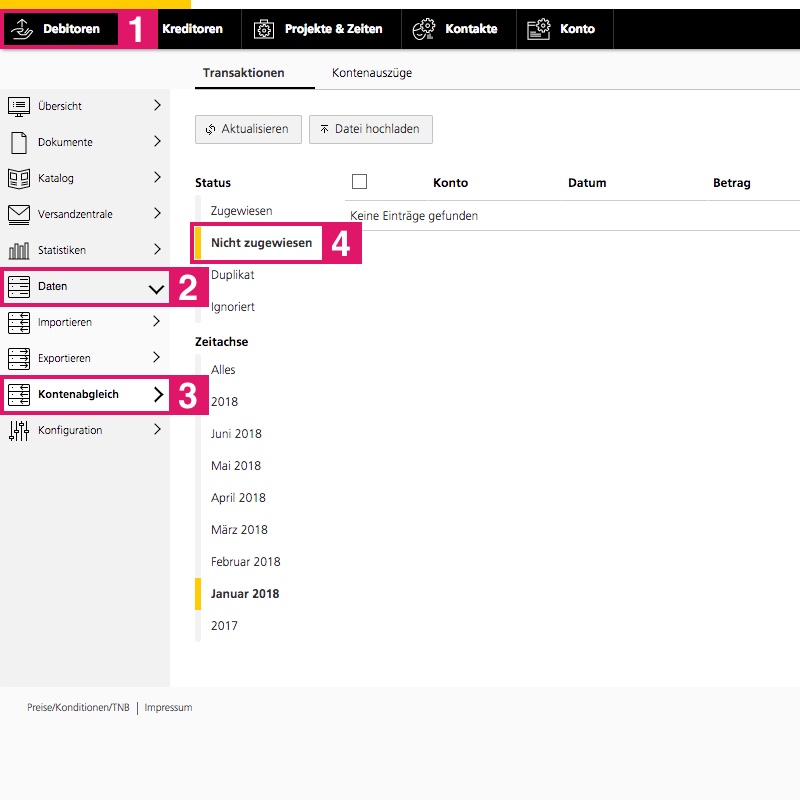Click the Exportieren icon in sidebar
The image size is (800, 800).
tap(19, 358)
